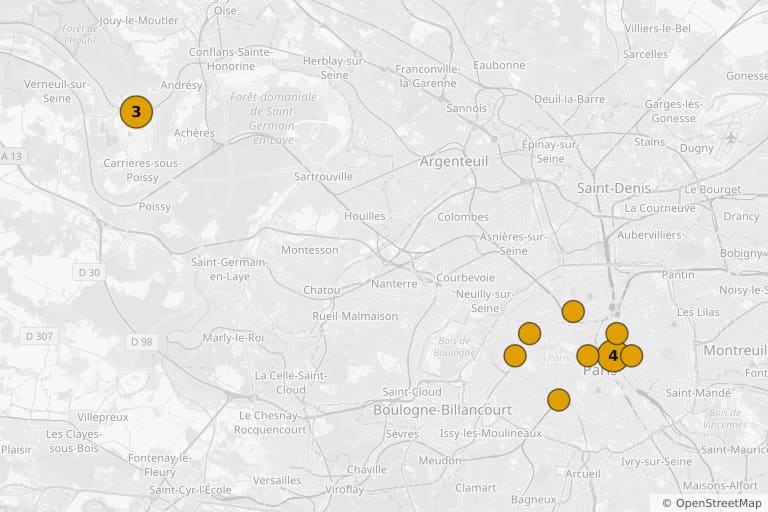Click the Achères label

194,133
